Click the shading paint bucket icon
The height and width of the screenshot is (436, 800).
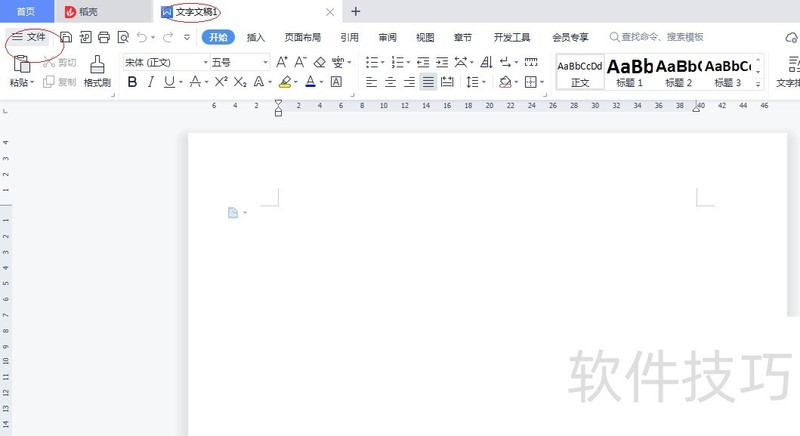pos(505,82)
